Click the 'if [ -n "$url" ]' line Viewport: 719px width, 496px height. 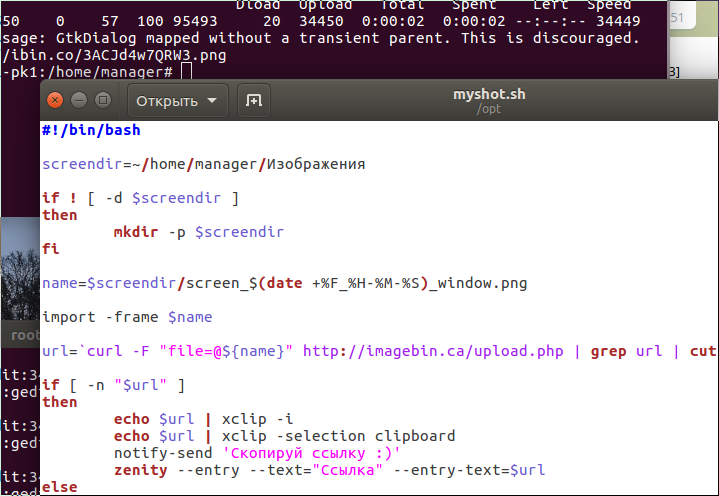(113, 385)
